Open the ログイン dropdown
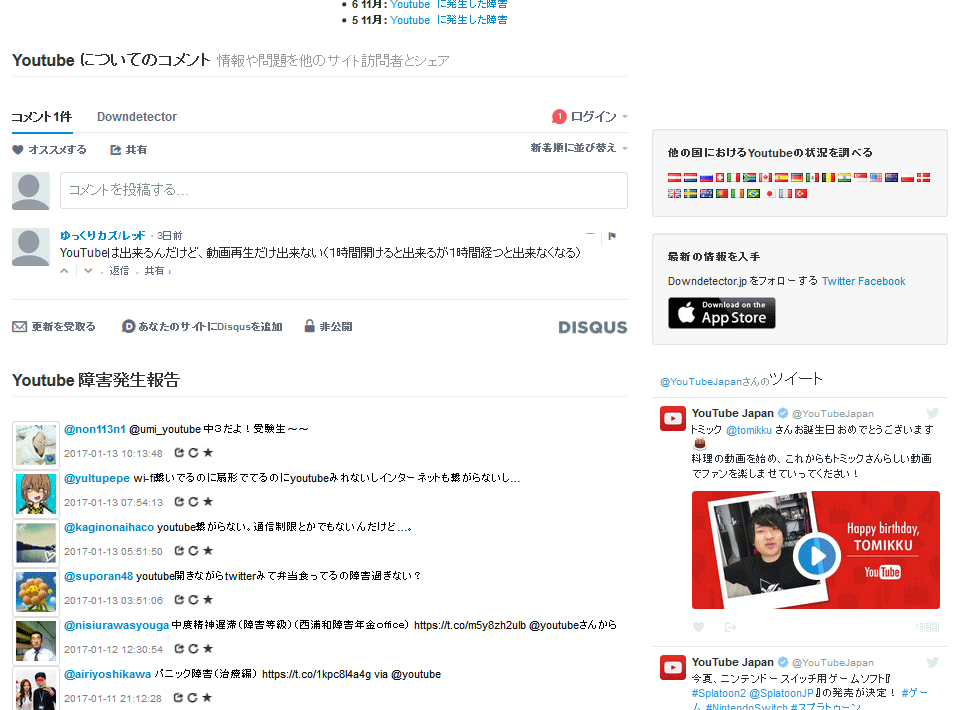The width and height of the screenshot is (954, 710). [x=598, y=116]
